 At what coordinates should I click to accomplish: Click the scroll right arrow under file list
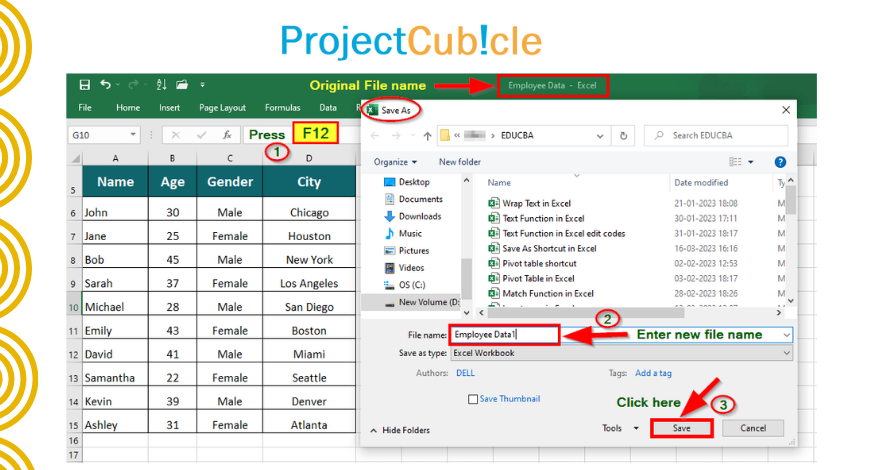pyautogui.click(x=778, y=313)
